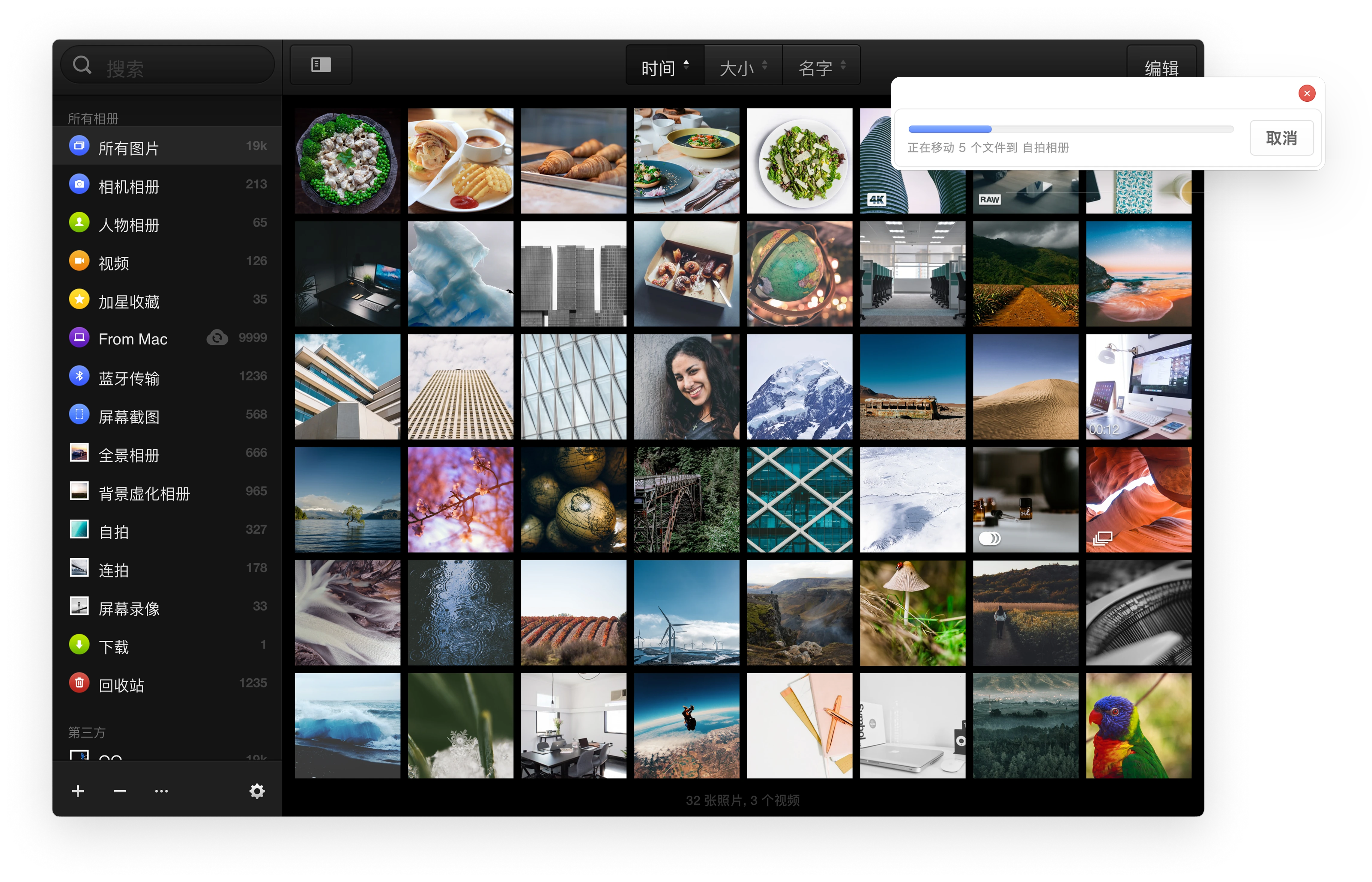The width and height of the screenshot is (1372, 882).
Task: Click the 蓝牙传输 bluetooth icon
Action: click(x=79, y=376)
